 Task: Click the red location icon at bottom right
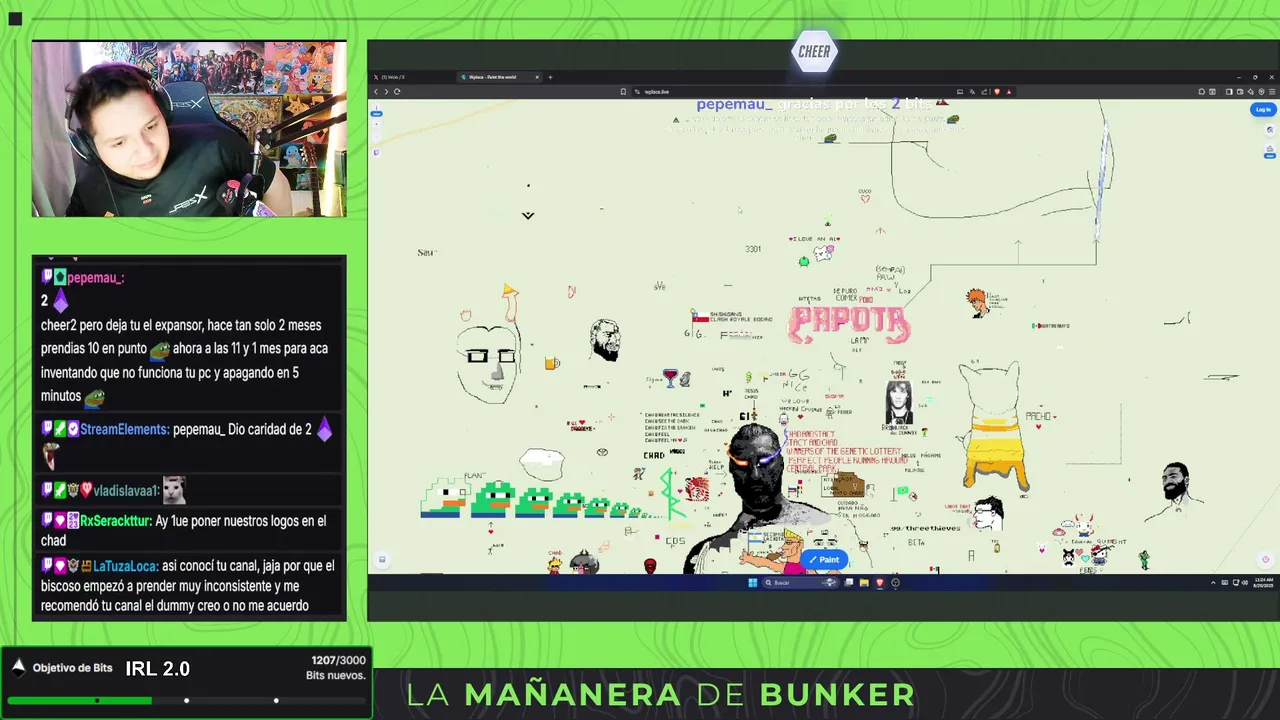point(1265,560)
